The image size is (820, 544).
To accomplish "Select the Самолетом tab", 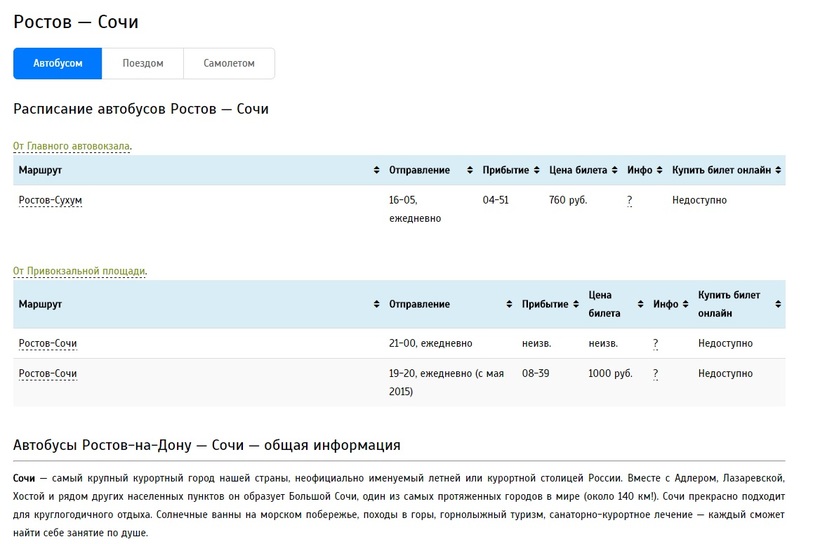I will coord(229,63).
